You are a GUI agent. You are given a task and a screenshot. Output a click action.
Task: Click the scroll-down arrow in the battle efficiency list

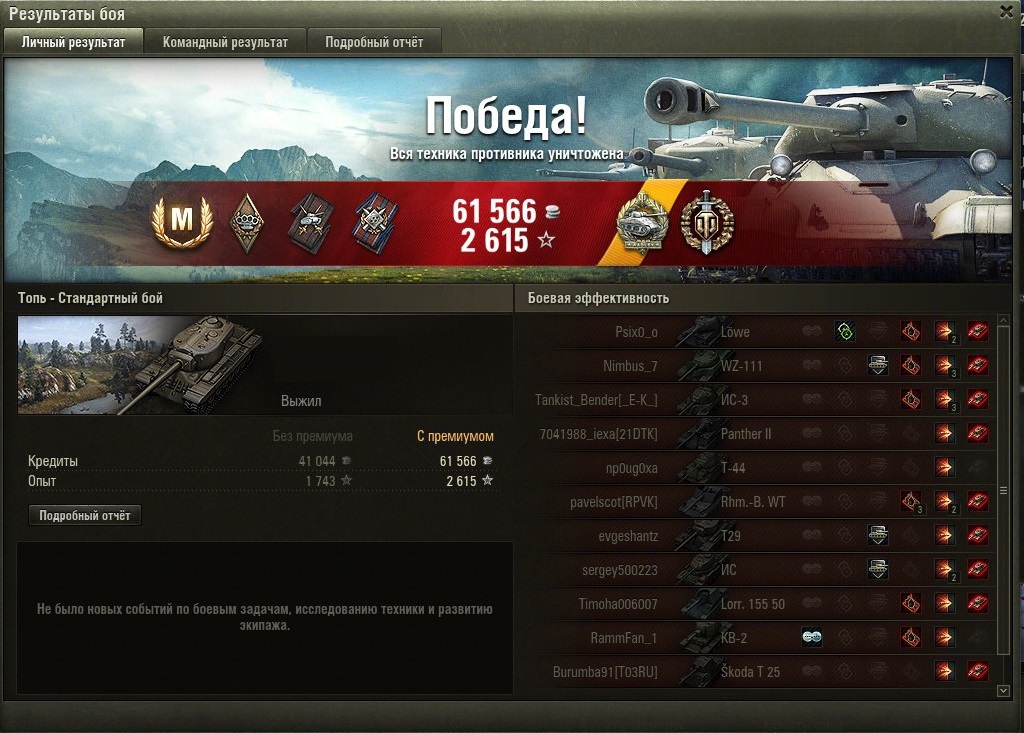pyautogui.click(x=1004, y=690)
